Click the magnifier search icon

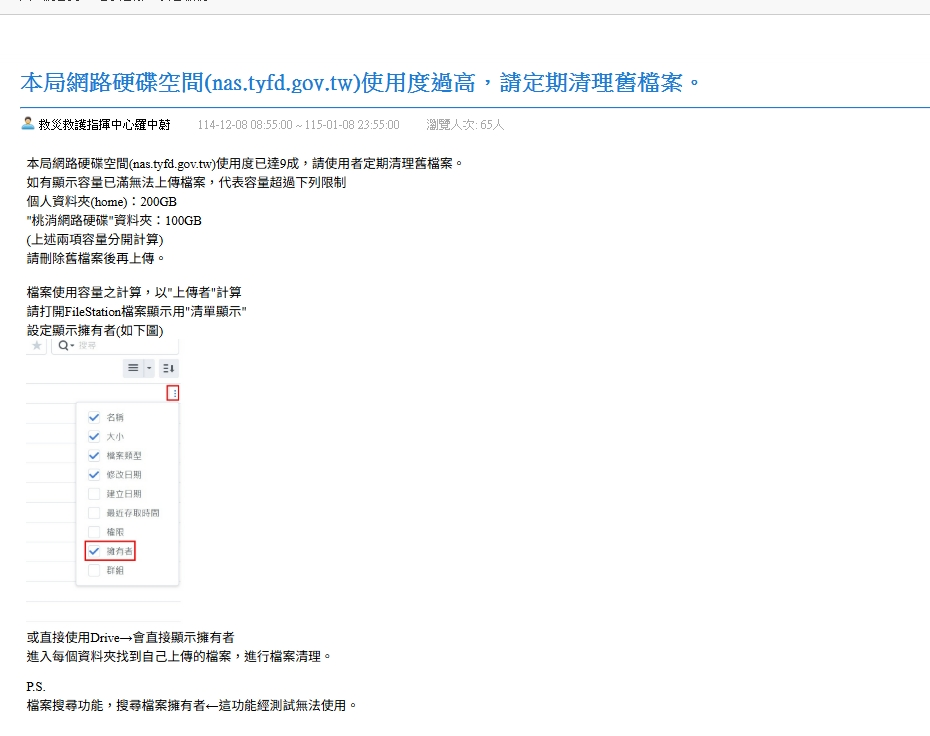click(64, 345)
